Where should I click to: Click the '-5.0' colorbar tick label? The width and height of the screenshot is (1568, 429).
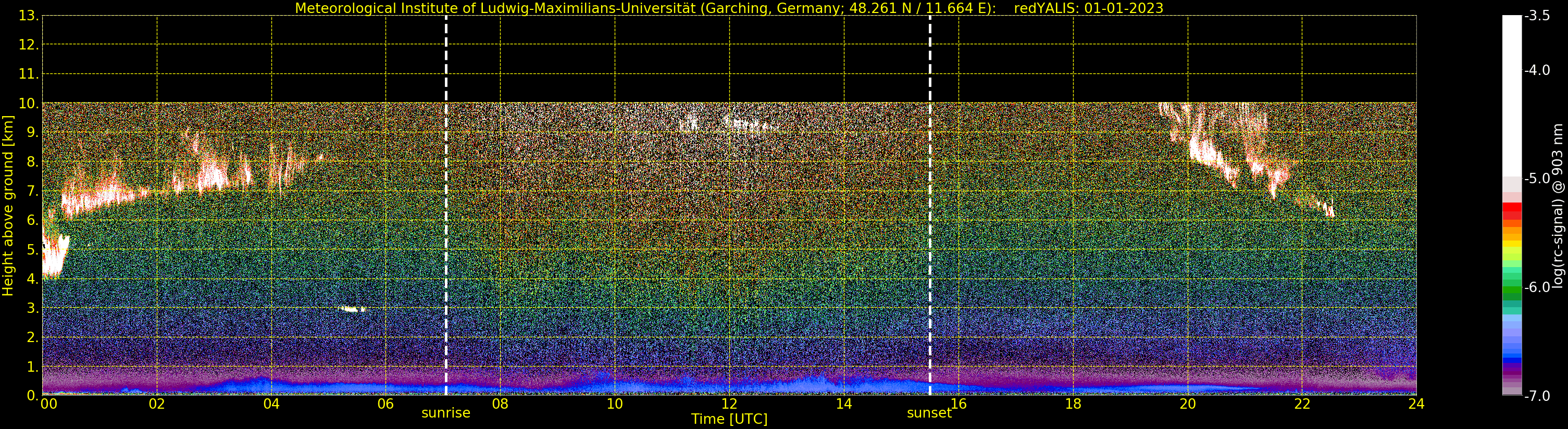click(x=1537, y=178)
